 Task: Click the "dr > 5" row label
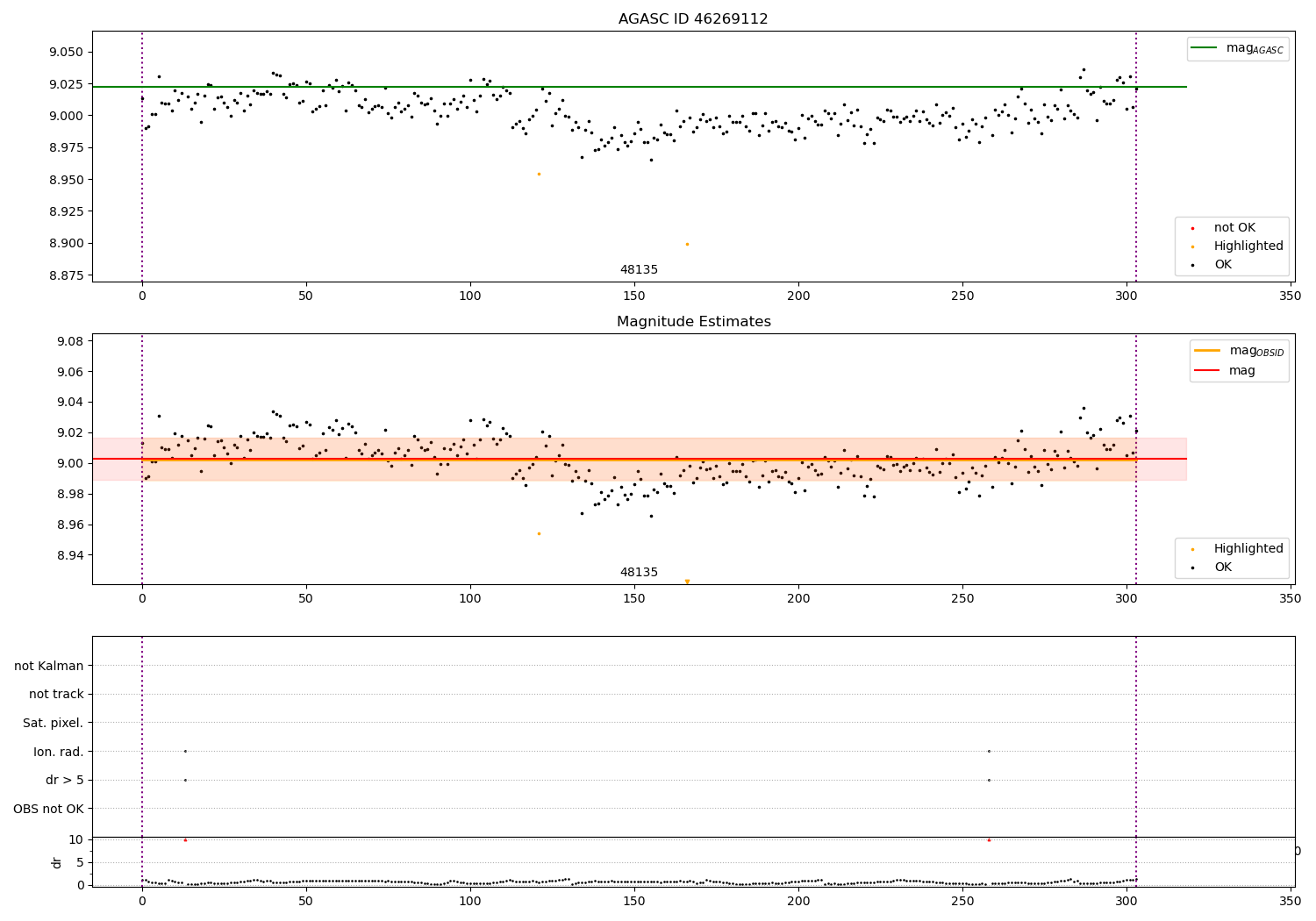65,781
